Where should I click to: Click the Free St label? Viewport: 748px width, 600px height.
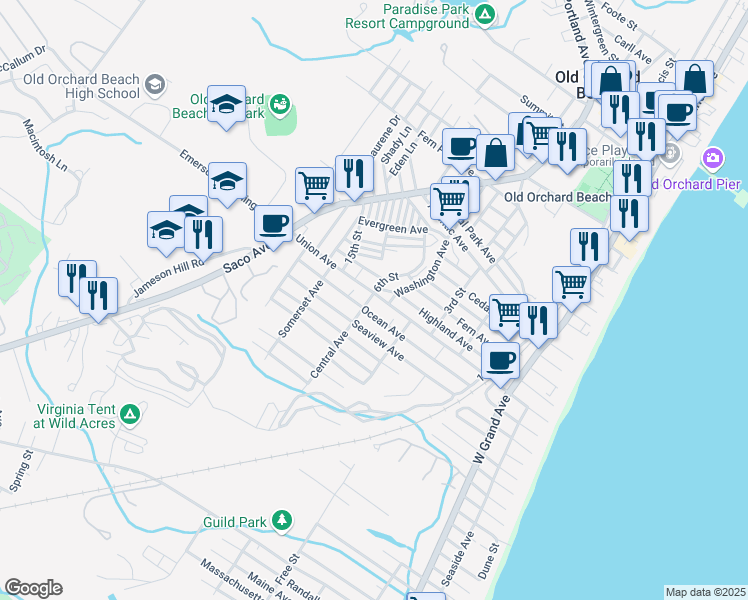pos(287,569)
